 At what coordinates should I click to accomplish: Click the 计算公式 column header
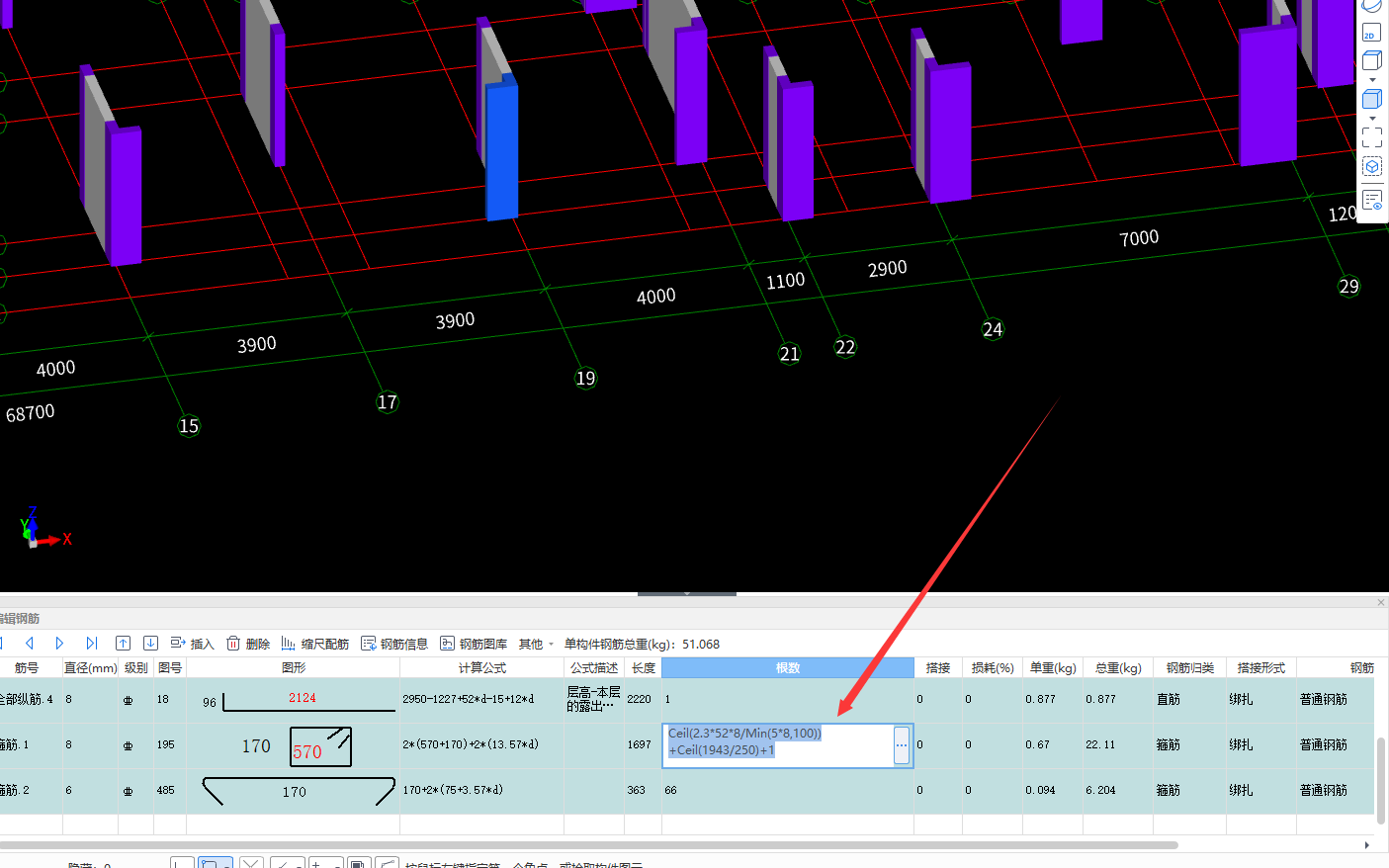481,668
